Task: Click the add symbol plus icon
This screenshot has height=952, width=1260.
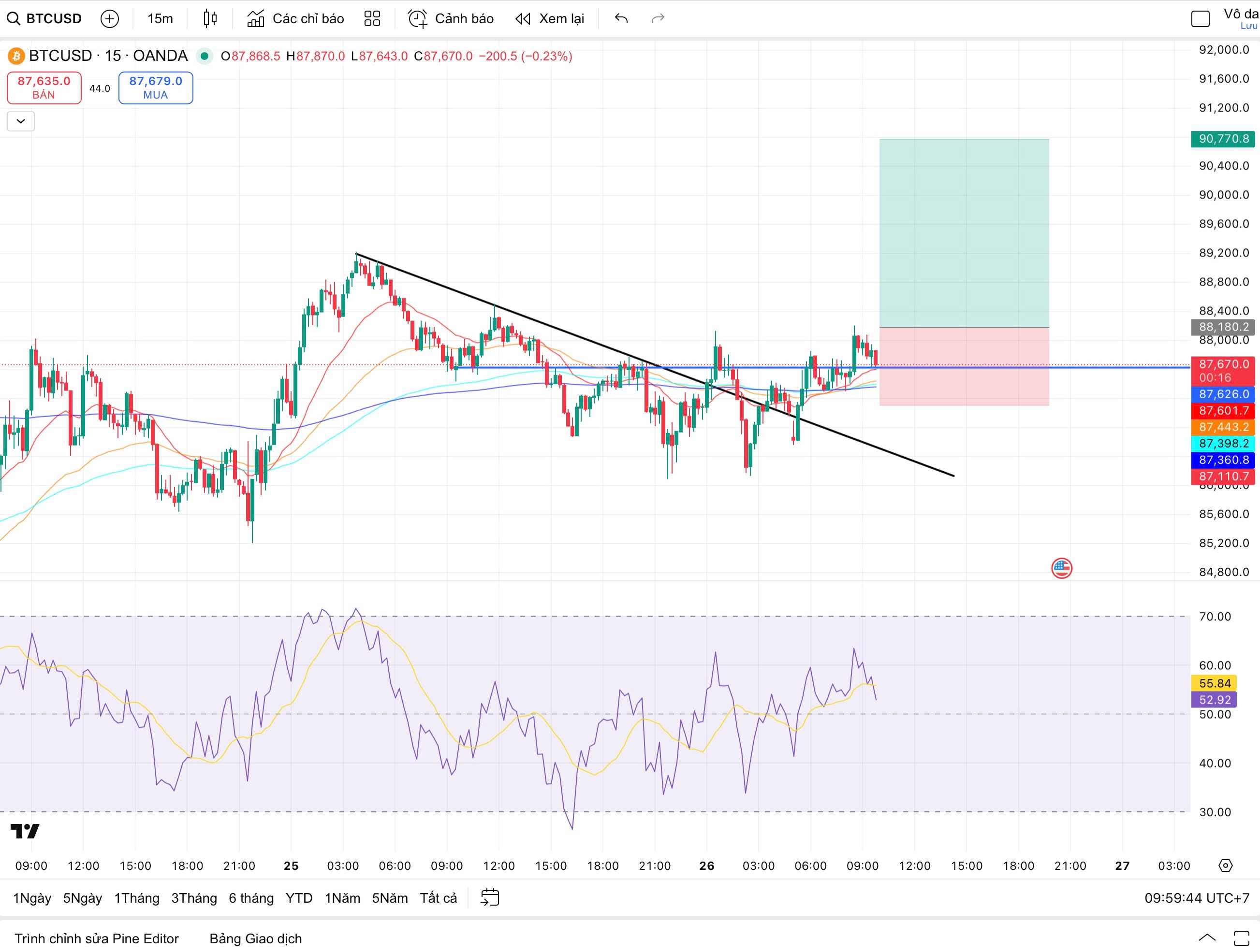Action: point(109,19)
